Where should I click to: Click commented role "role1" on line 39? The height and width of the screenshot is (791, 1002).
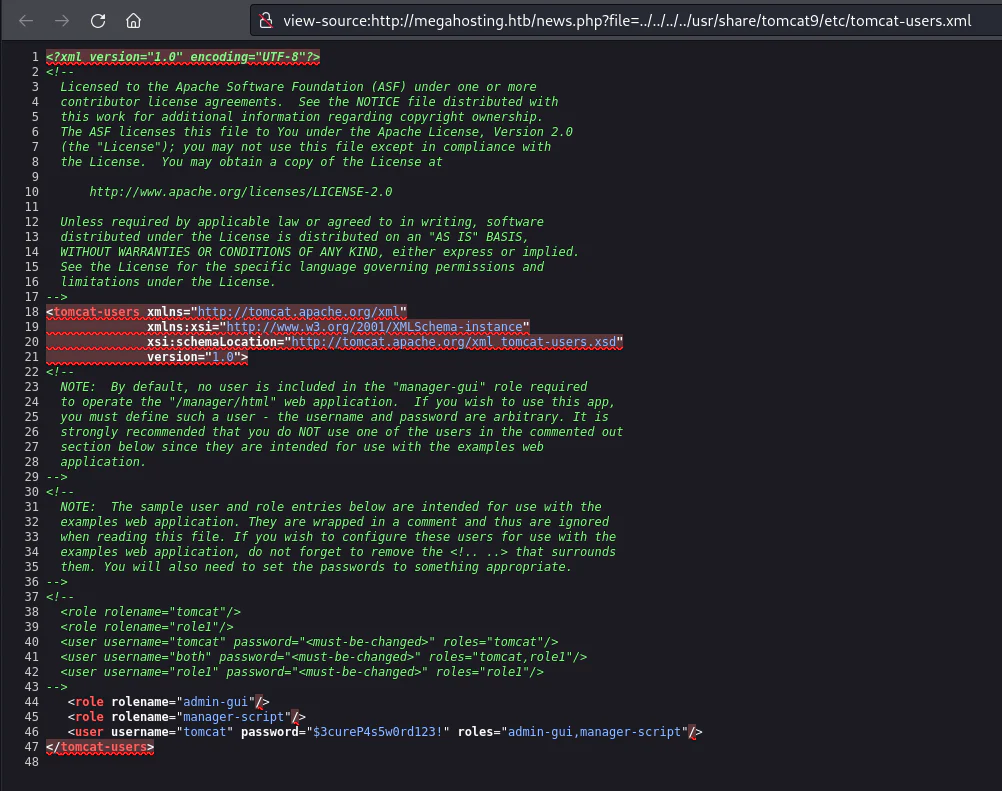[x=147, y=627]
